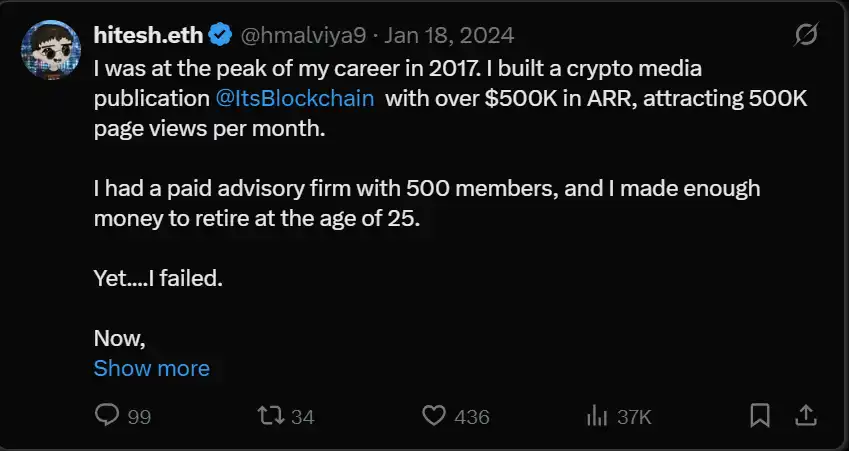
Task: Click the share upload arrow icon
Action: click(x=804, y=415)
